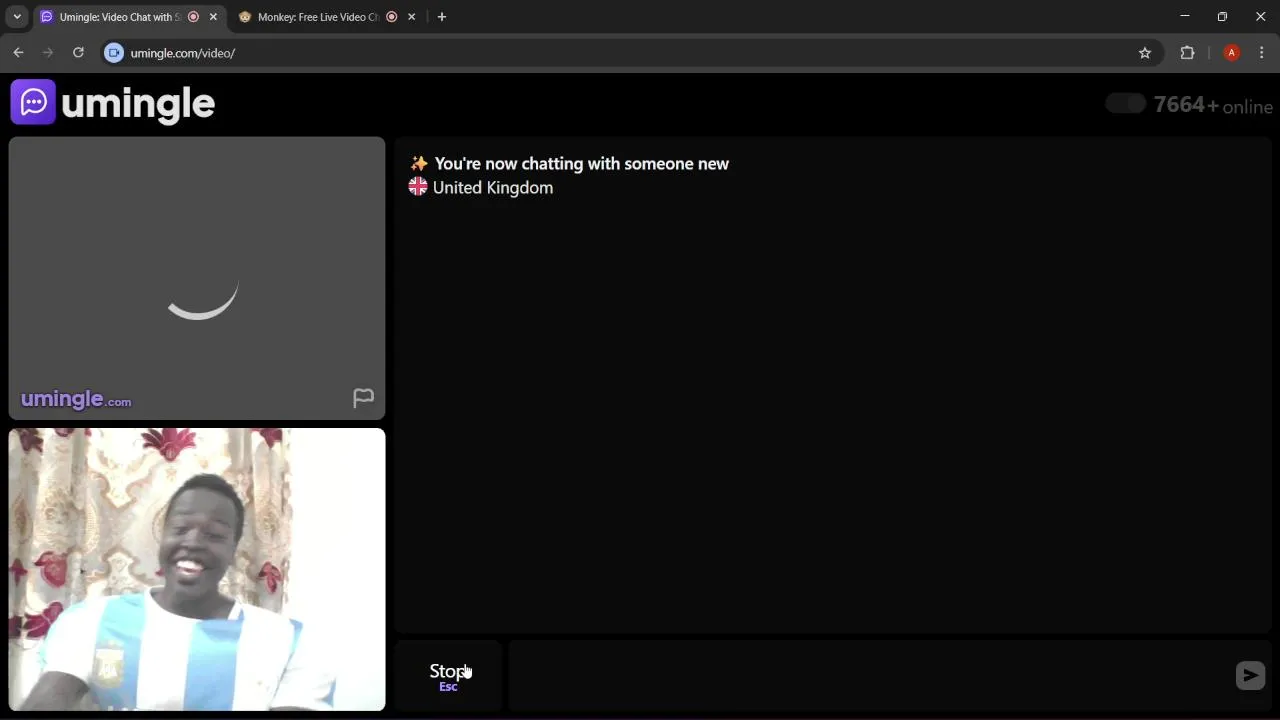Restore down the browser window

pos(1222,17)
